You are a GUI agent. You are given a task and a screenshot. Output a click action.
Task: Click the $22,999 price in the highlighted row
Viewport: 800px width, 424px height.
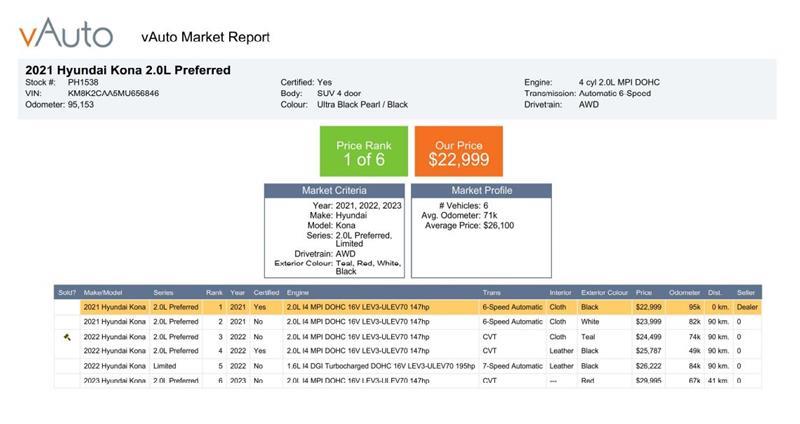[648, 307]
